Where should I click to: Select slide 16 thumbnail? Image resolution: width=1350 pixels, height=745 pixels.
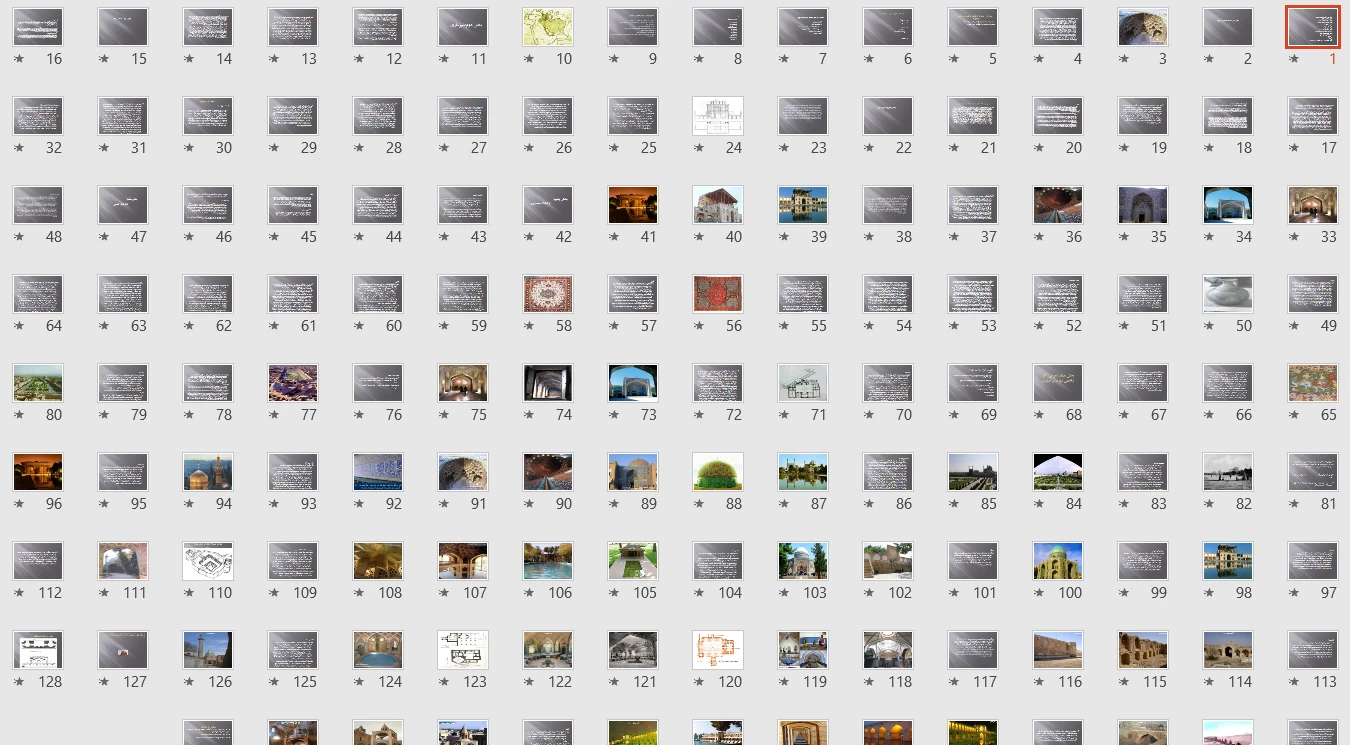38,27
